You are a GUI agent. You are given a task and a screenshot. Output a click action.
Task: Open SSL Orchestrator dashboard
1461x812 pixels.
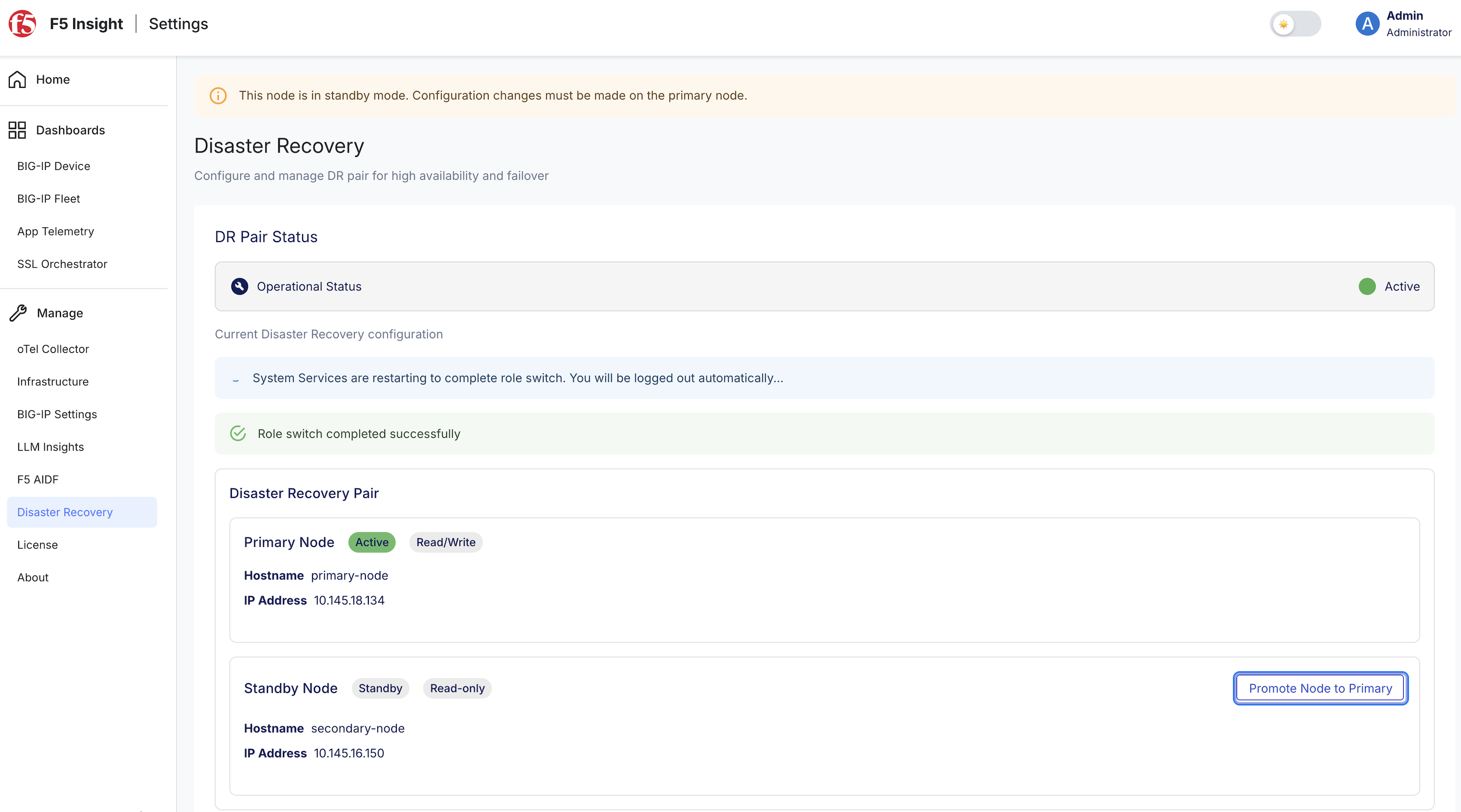click(62, 264)
